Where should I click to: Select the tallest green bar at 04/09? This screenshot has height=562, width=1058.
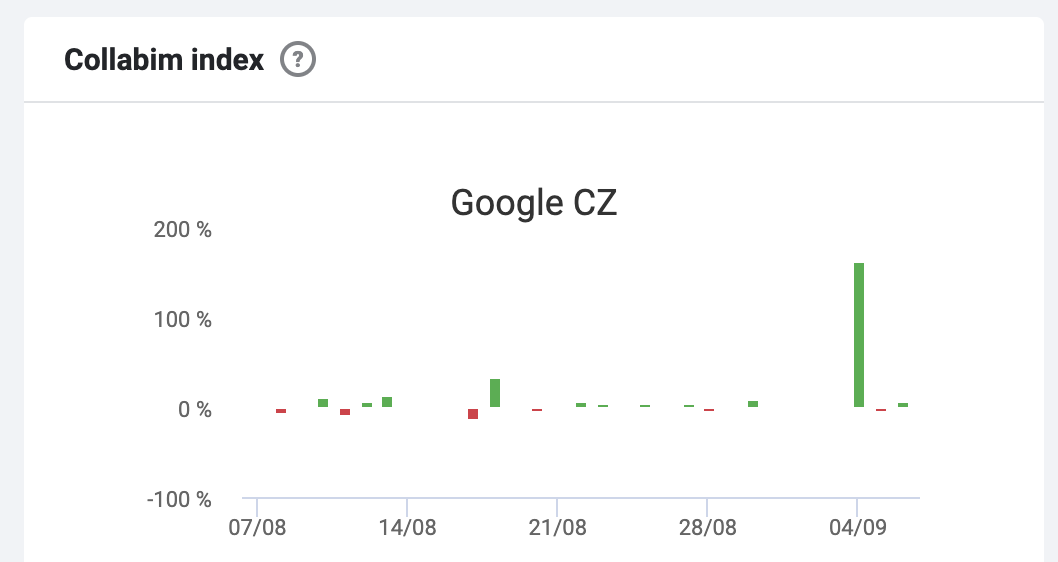click(859, 335)
